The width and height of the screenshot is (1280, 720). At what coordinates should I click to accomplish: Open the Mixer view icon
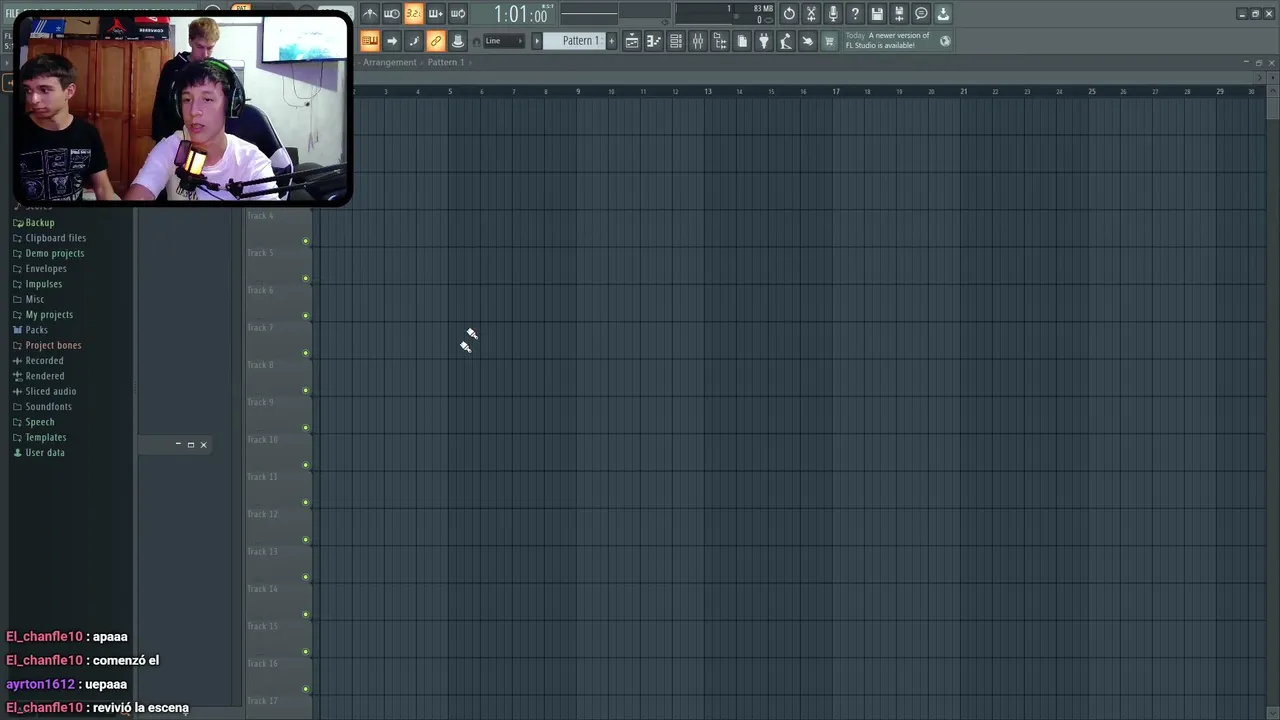(698, 41)
